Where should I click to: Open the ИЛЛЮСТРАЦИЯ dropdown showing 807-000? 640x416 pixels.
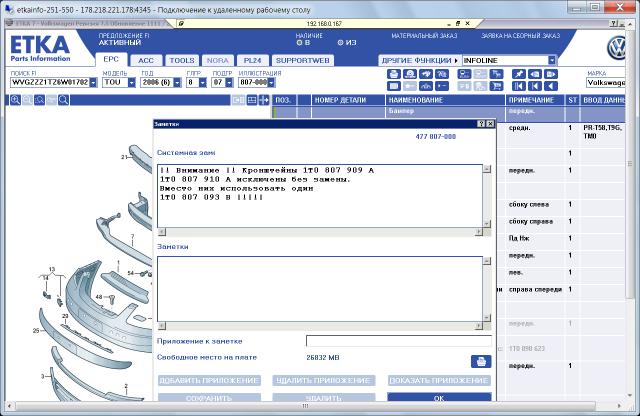[x=271, y=82]
